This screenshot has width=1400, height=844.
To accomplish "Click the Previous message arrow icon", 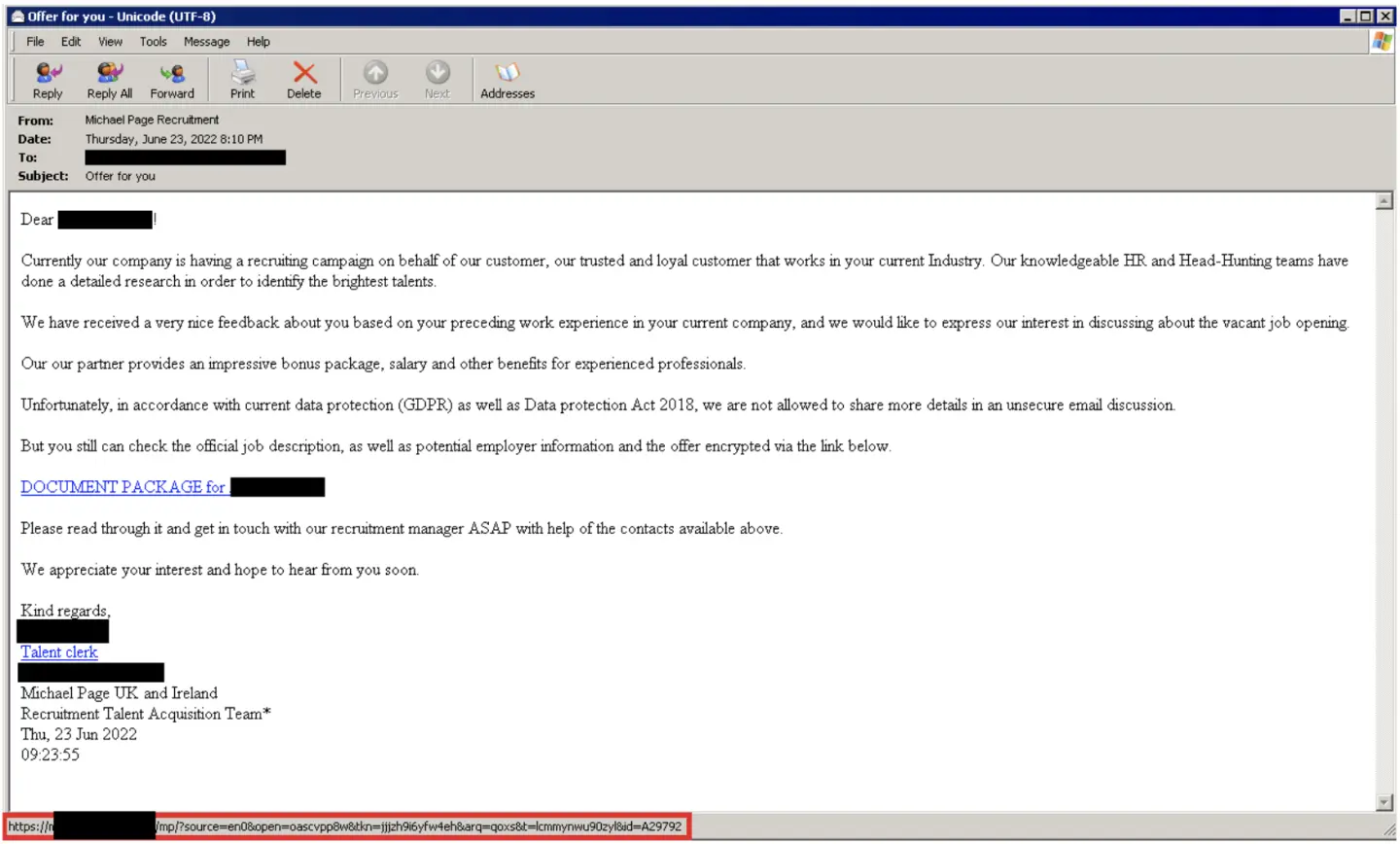I will click(375, 73).
